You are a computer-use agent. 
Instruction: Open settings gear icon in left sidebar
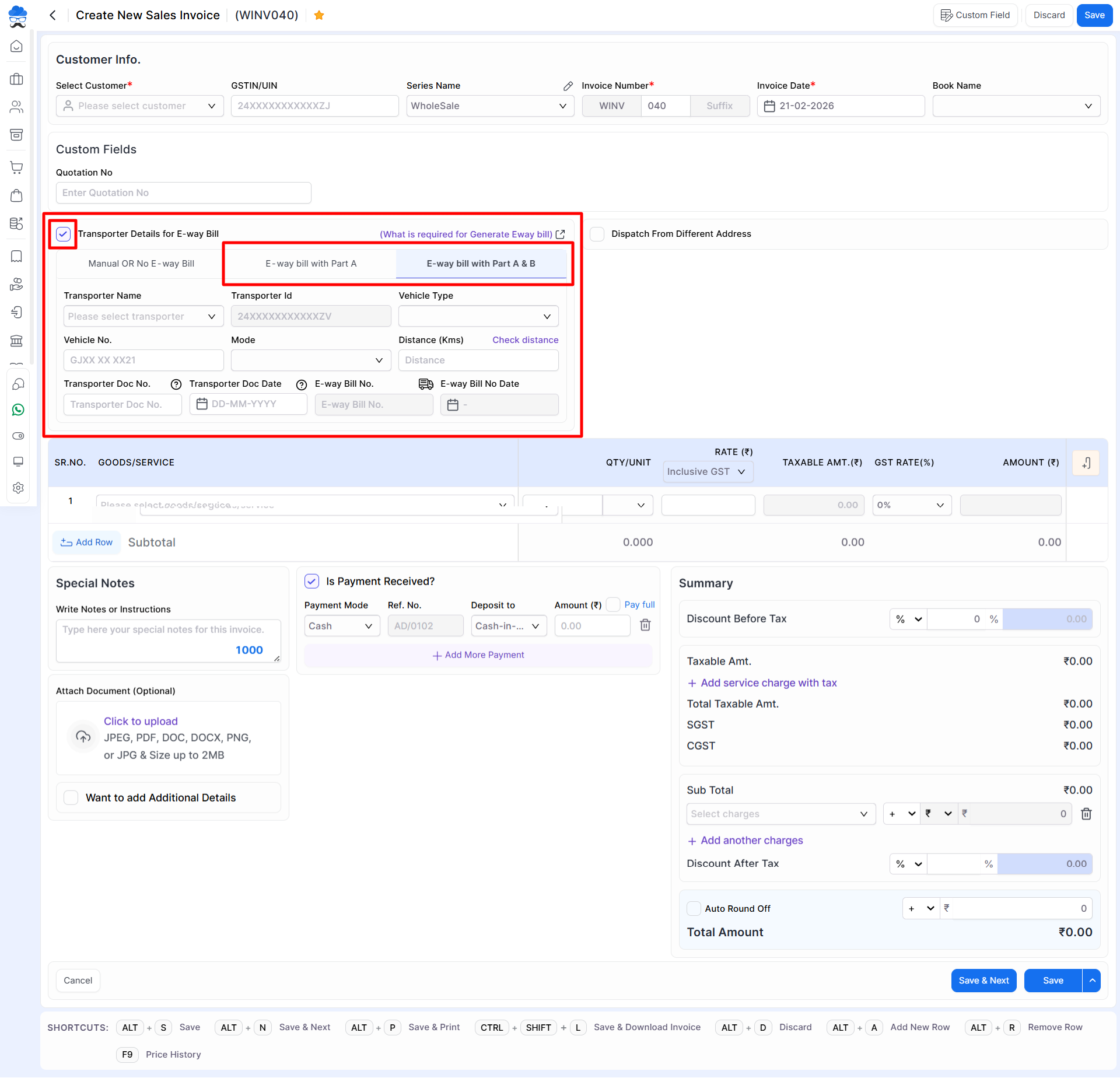[18, 488]
